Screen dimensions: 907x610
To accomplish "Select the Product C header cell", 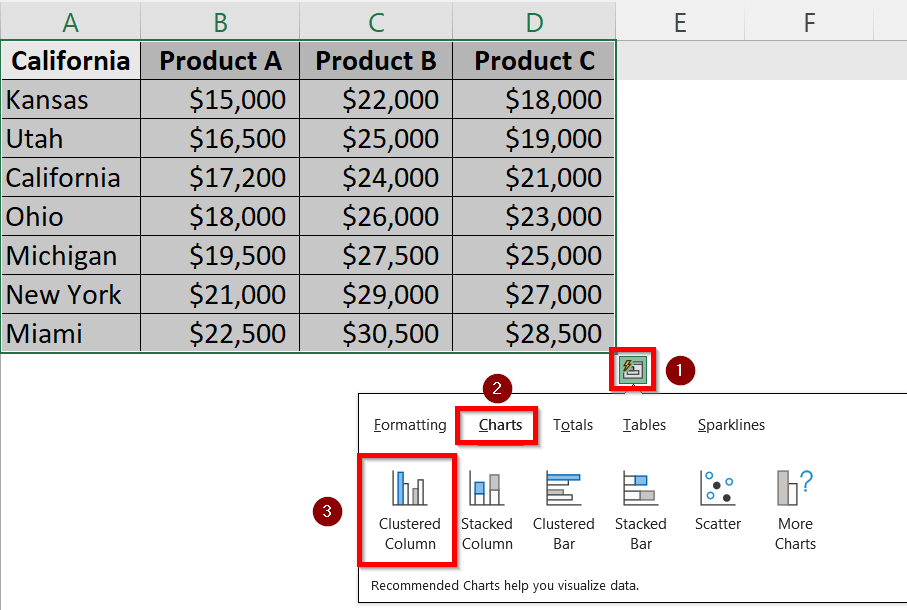I will pos(534,61).
